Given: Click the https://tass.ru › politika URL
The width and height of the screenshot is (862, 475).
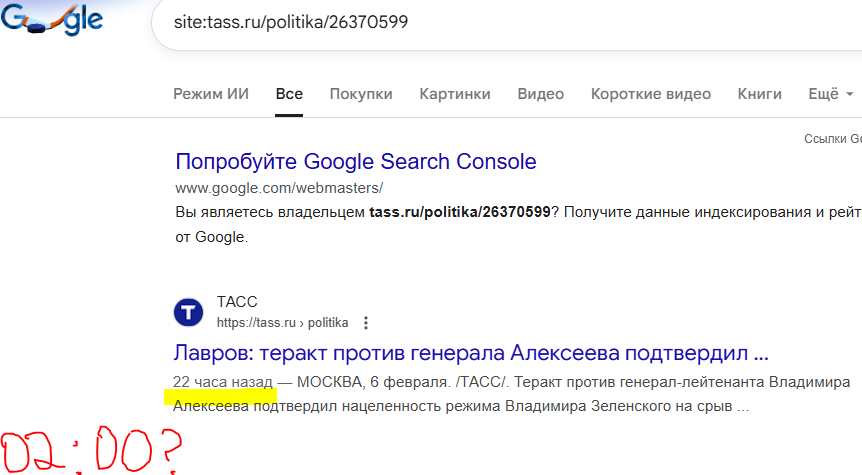Looking at the screenshot, I should (x=283, y=323).
